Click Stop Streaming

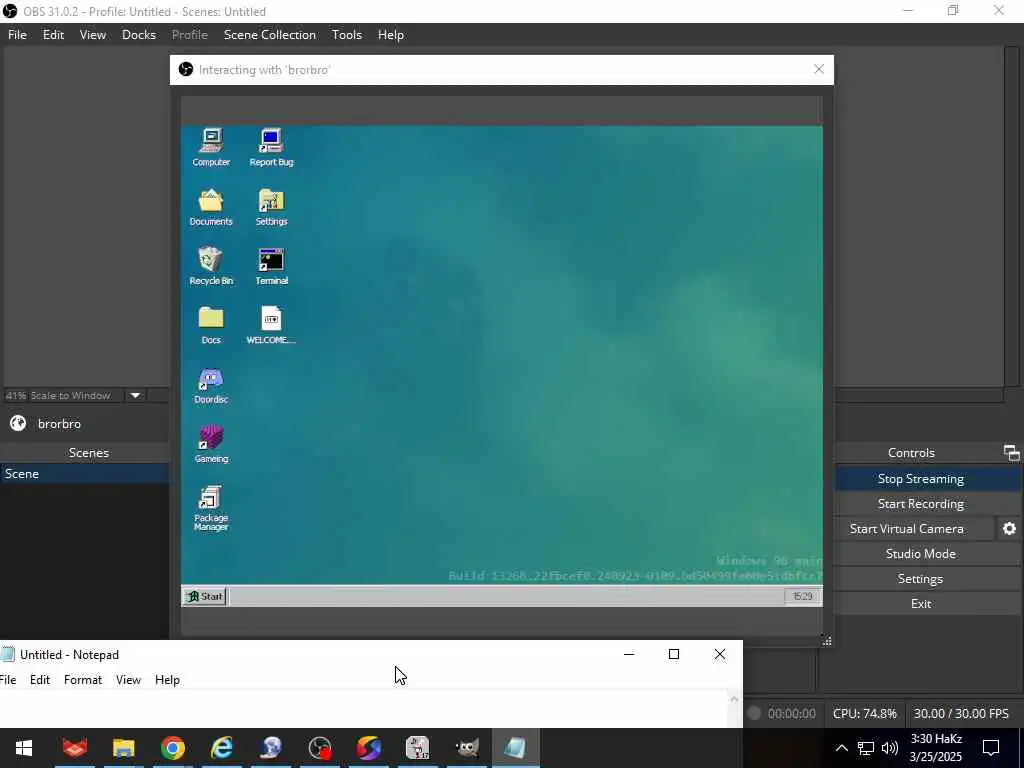[920, 479]
